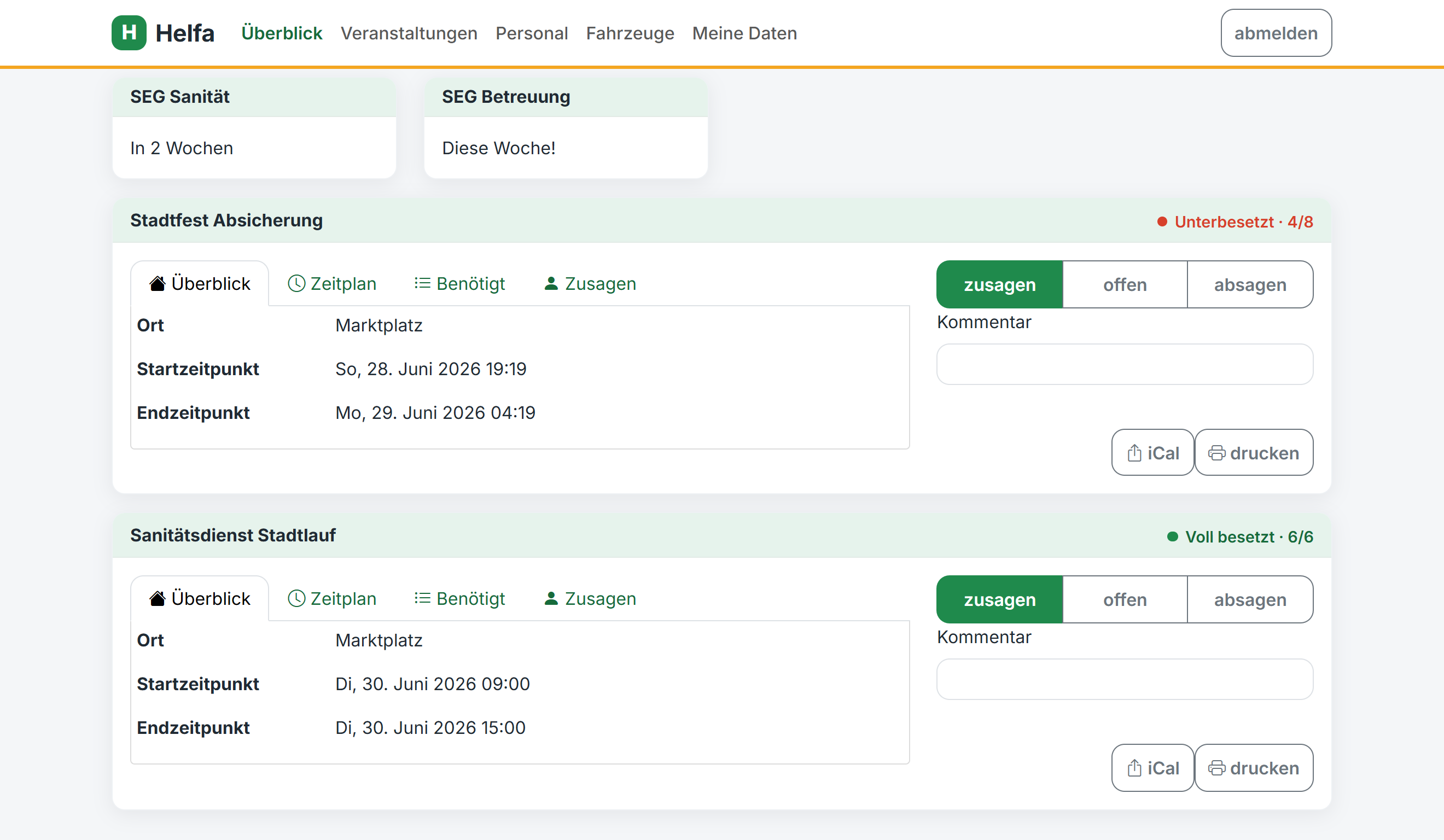The height and width of the screenshot is (840, 1444).
Task: Switch to Zusagen tab in Sanitätsdienst Stadtlauf
Action: click(590, 599)
